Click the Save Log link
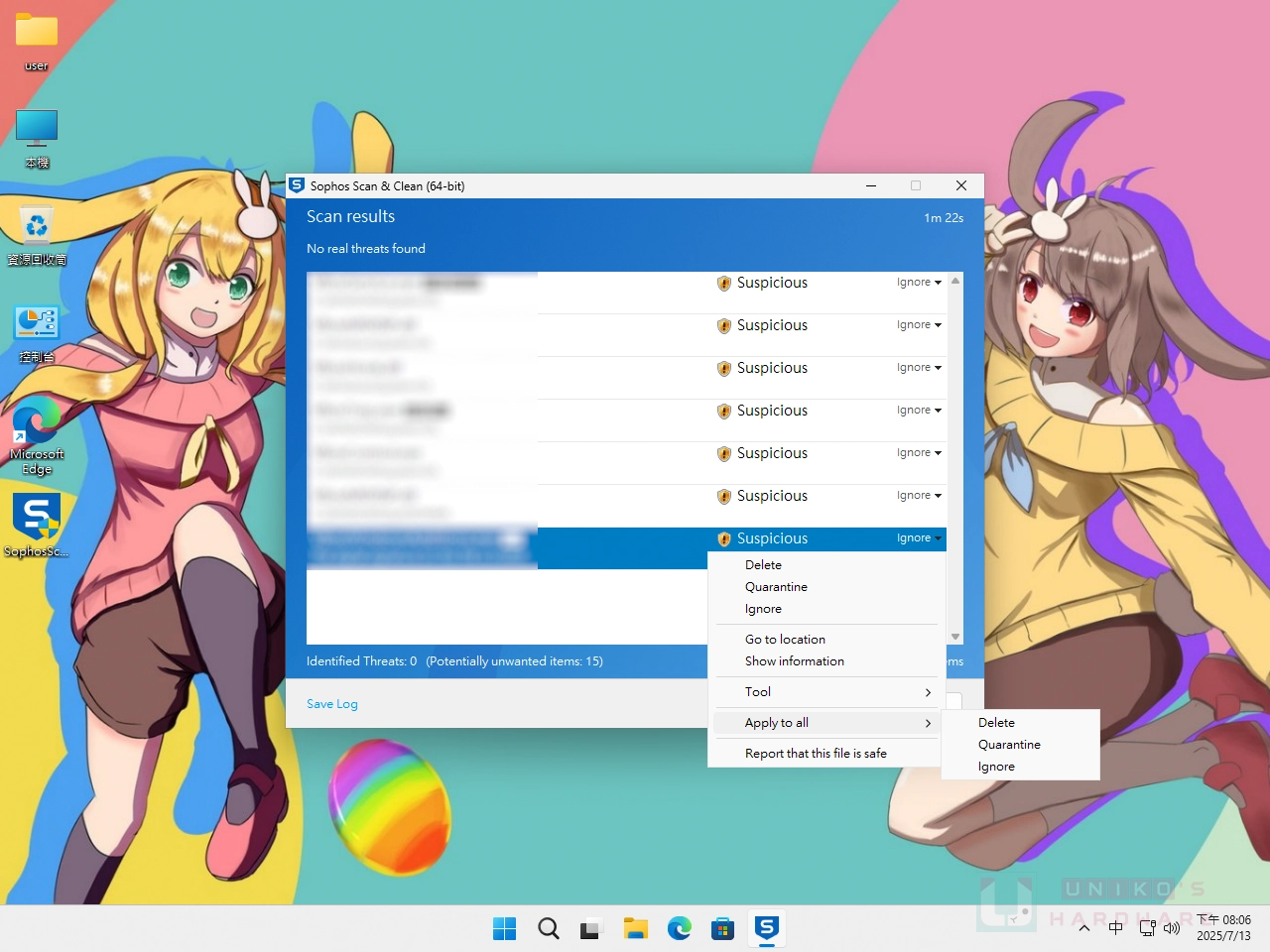Screen dimensions: 1270x952 click(332, 704)
